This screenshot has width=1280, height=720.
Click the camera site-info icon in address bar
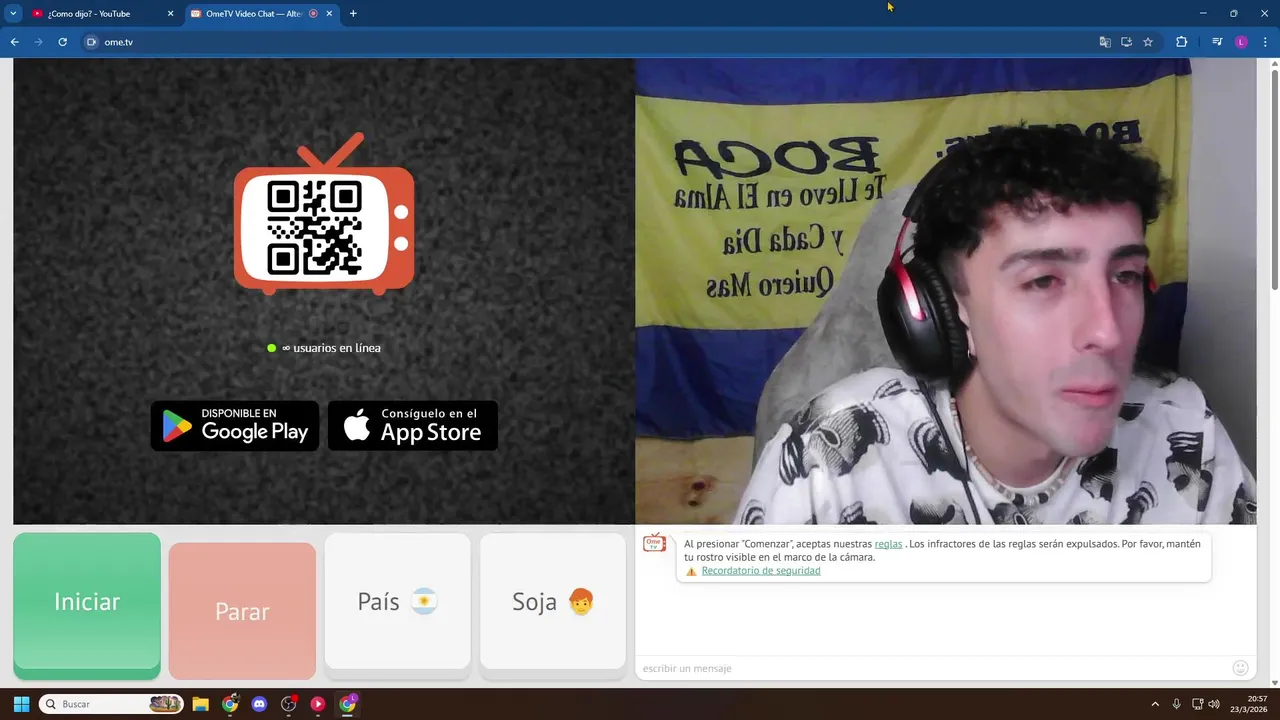(x=91, y=42)
